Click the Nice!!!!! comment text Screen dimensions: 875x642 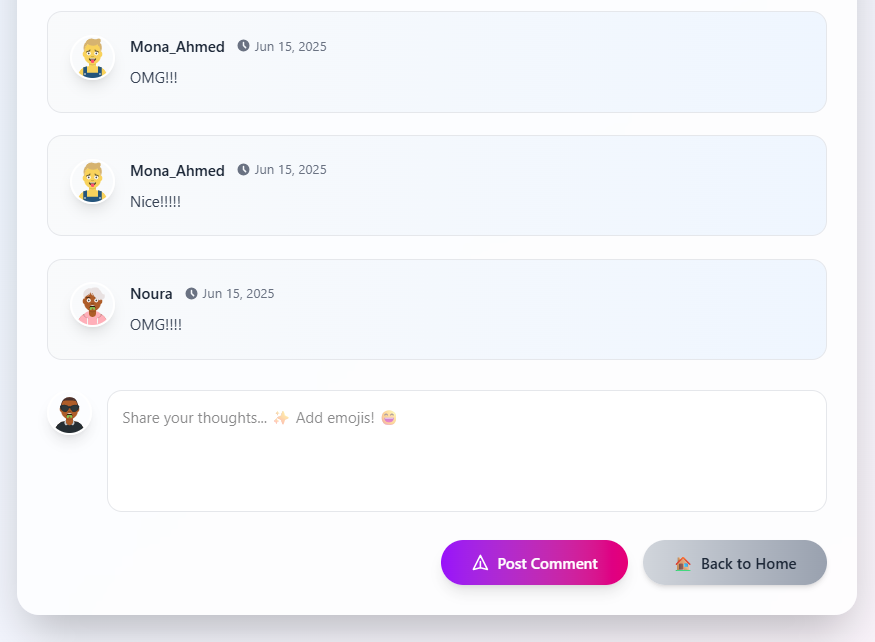(155, 202)
